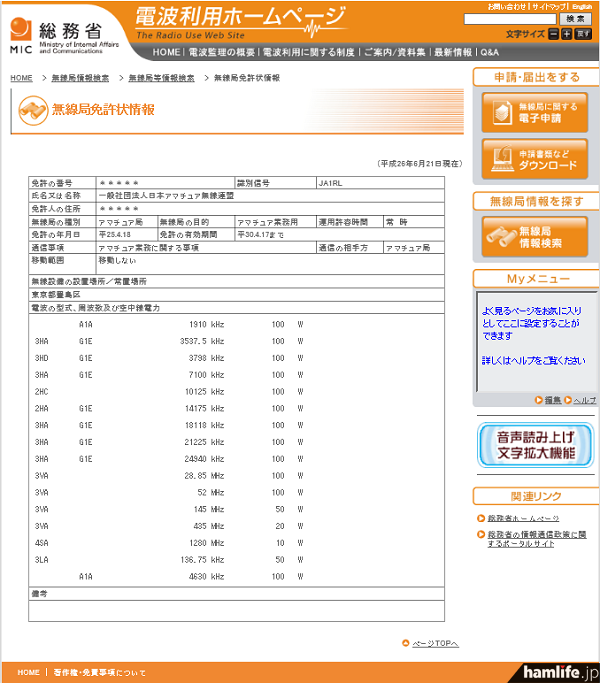Viewport: 600px width, 683px height.
Task: Open サイトマップ link
Action: 549,6
